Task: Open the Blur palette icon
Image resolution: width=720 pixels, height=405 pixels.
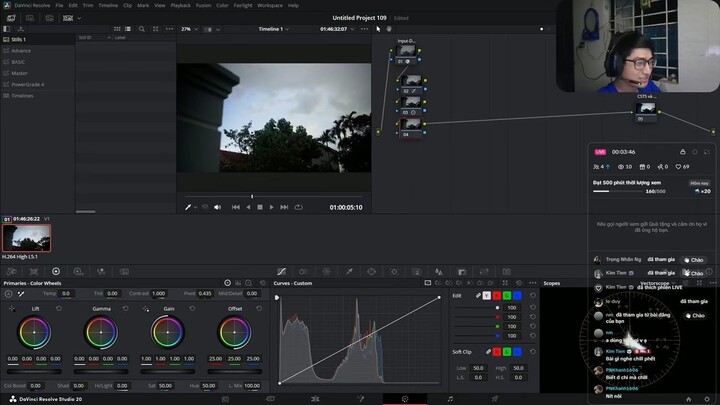Action: [439, 272]
